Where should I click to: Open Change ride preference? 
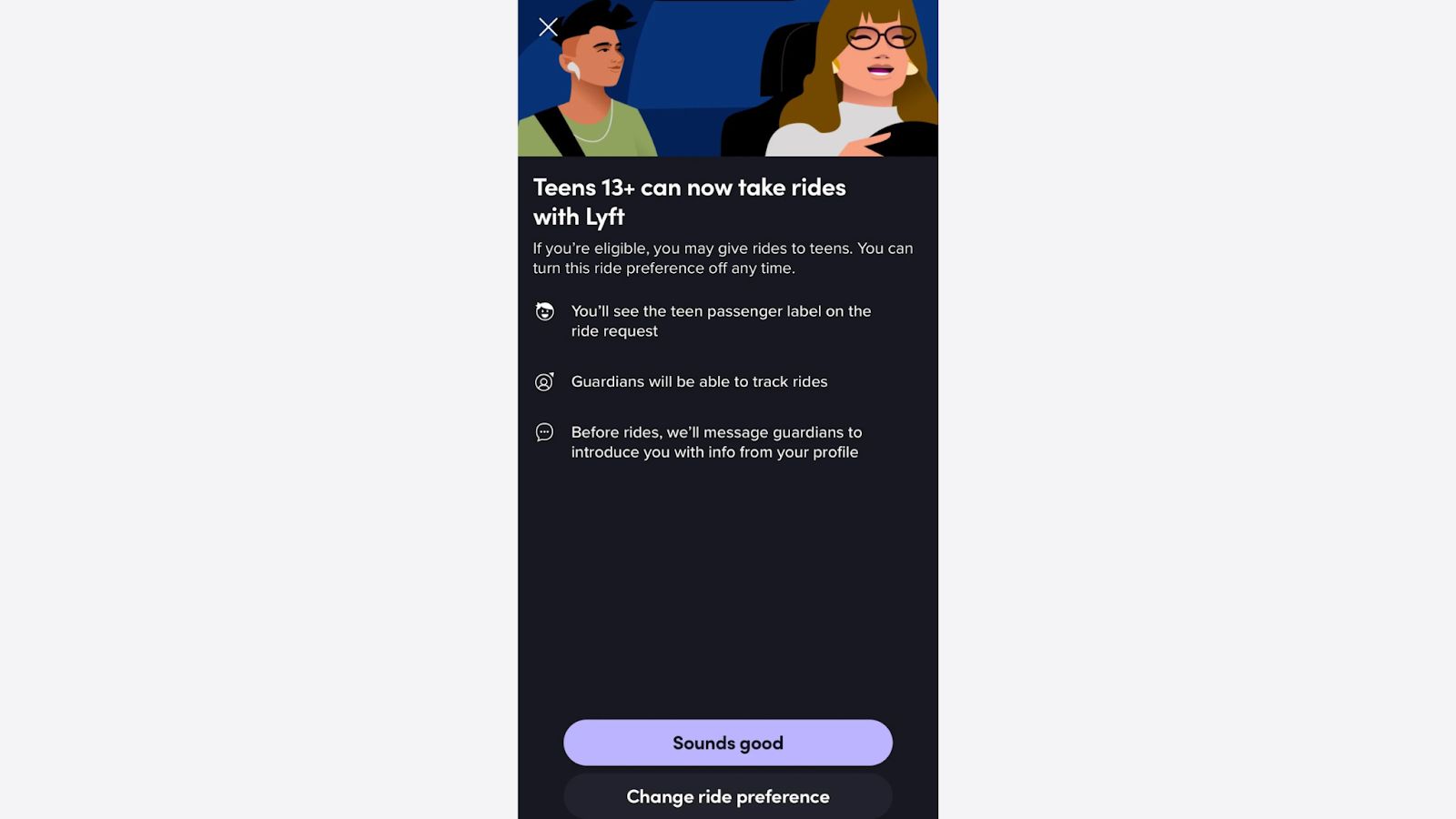(x=728, y=796)
